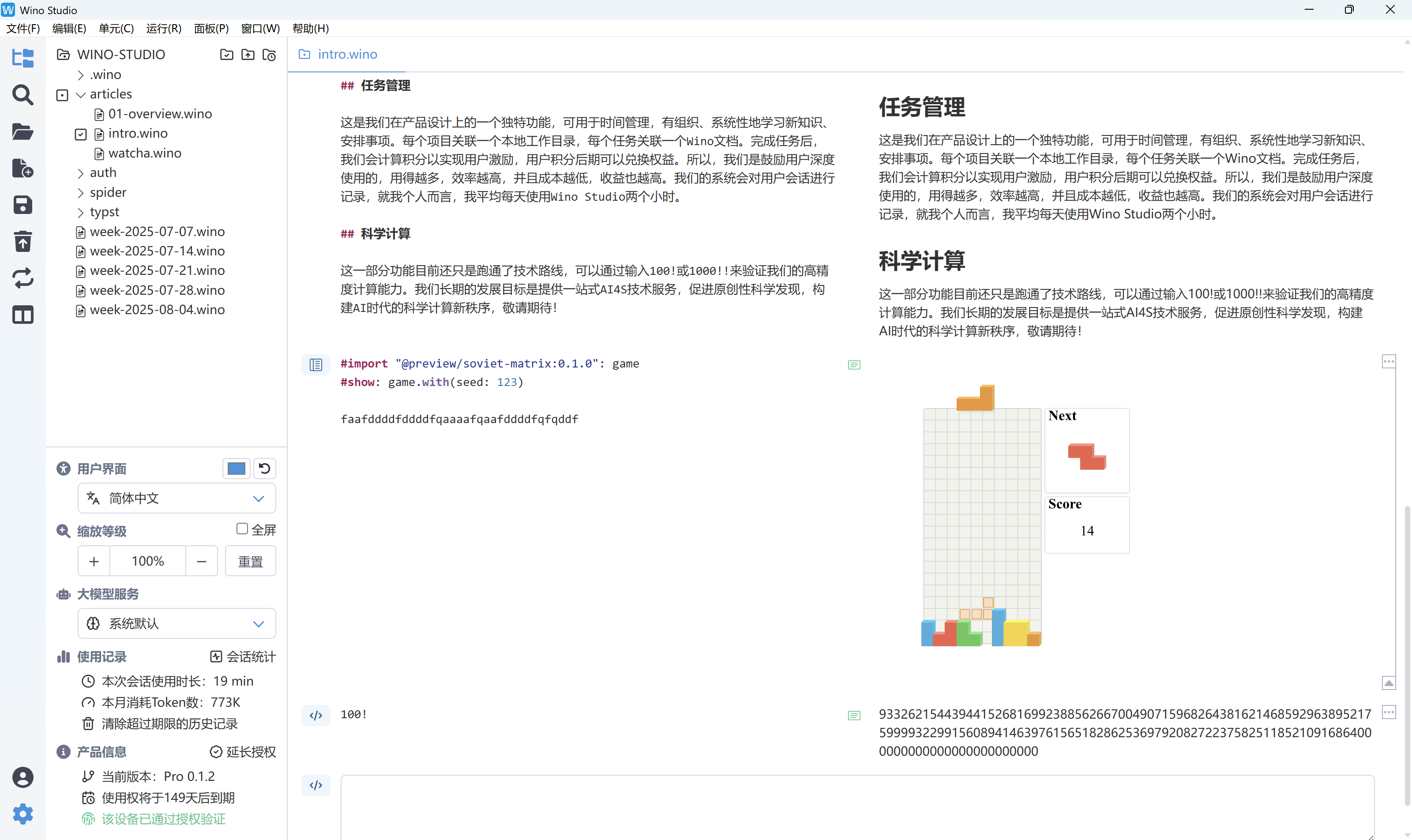Open the 简体中文 language dropdown
Screen dimensions: 1412x840
point(176,498)
